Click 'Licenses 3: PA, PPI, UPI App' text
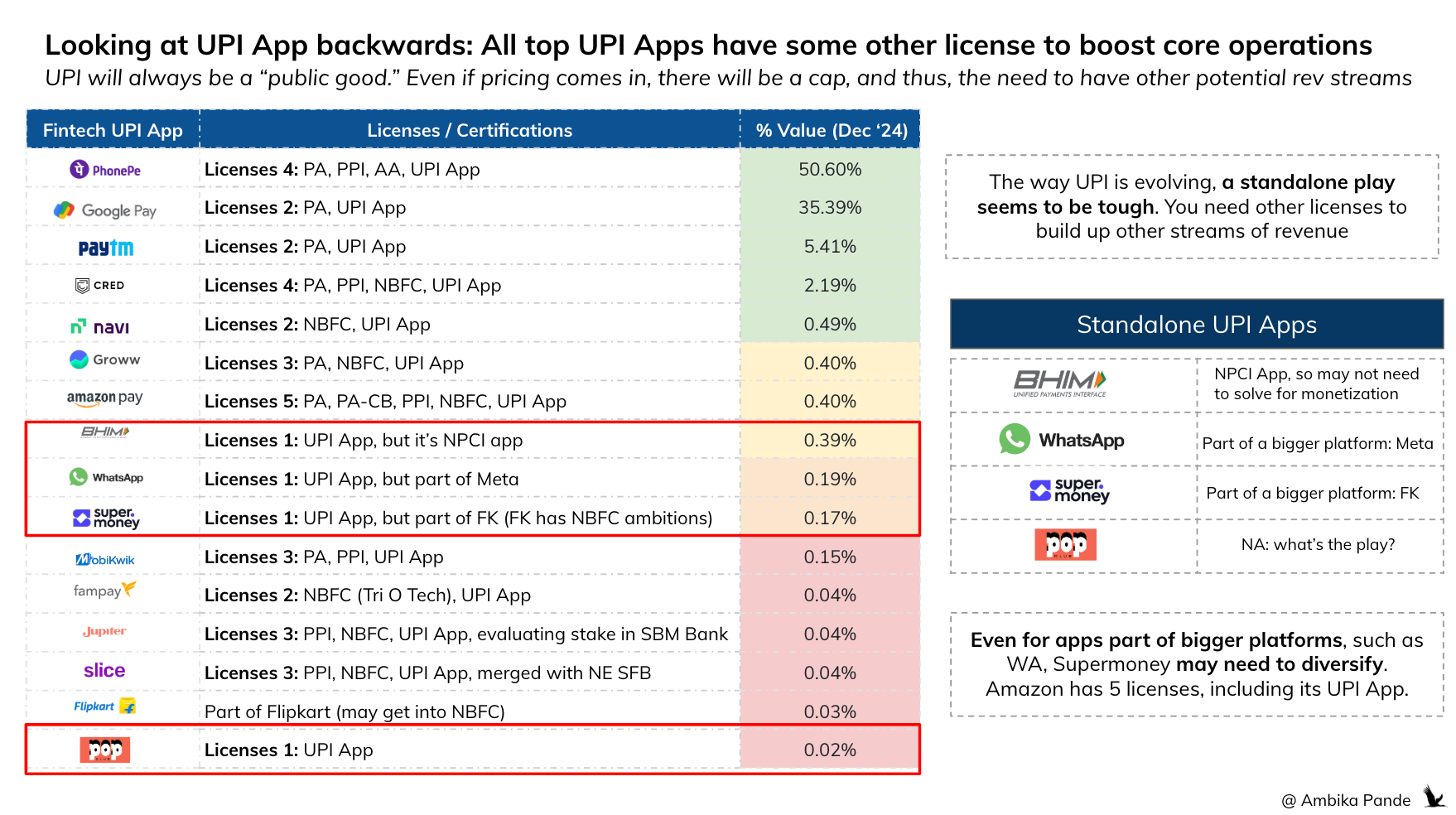Screen dimensions: 1456x815 (324, 557)
